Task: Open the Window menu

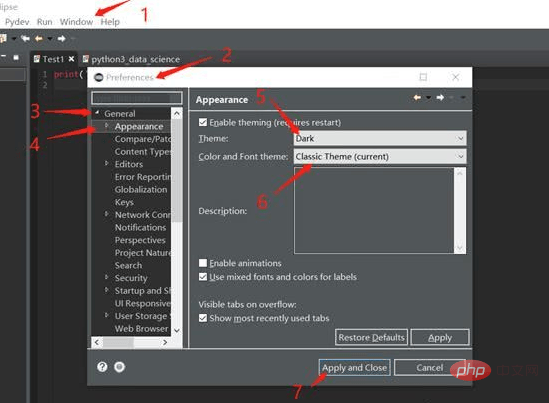Action: [76, 22]
